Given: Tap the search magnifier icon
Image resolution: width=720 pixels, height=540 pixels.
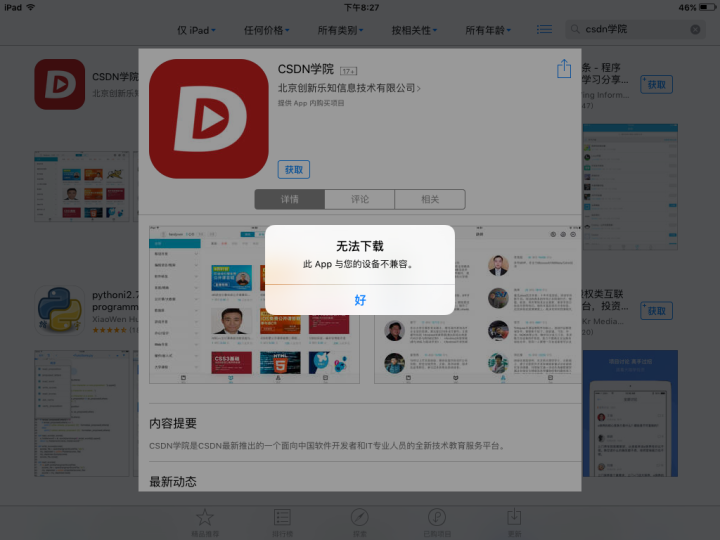Looking at the screenshot, I should click(x=575, y=29).
